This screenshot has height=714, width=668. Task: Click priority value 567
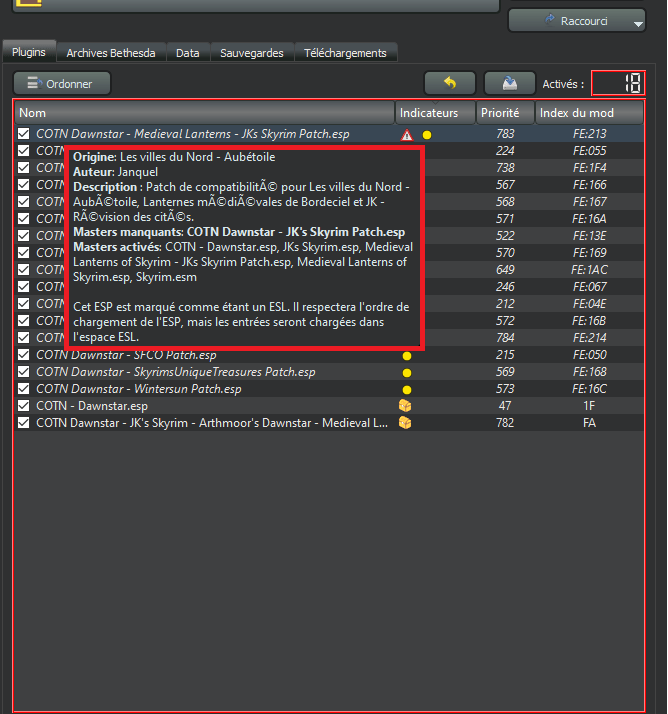pyautogui.click(x=505, y=185)
